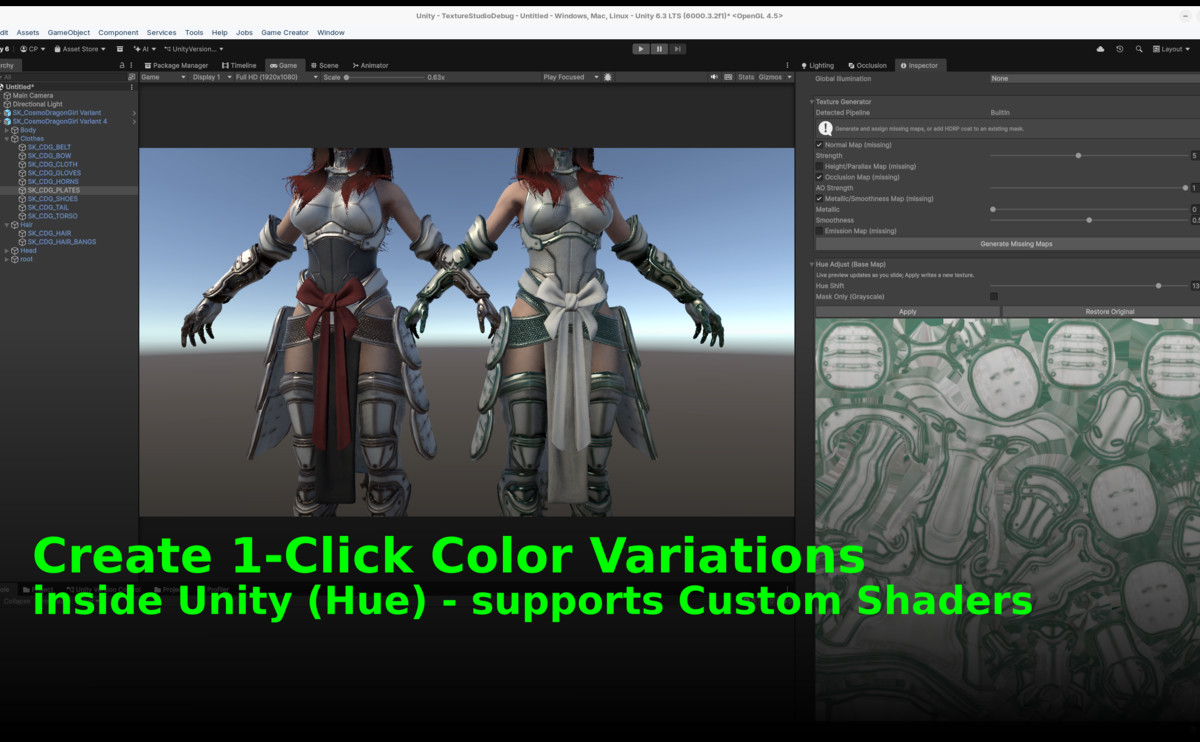Toggle the mute audio speaker icon
The height and width of the screenshot is (742, 1200).
pyautogui.click(x=714, y=77)
